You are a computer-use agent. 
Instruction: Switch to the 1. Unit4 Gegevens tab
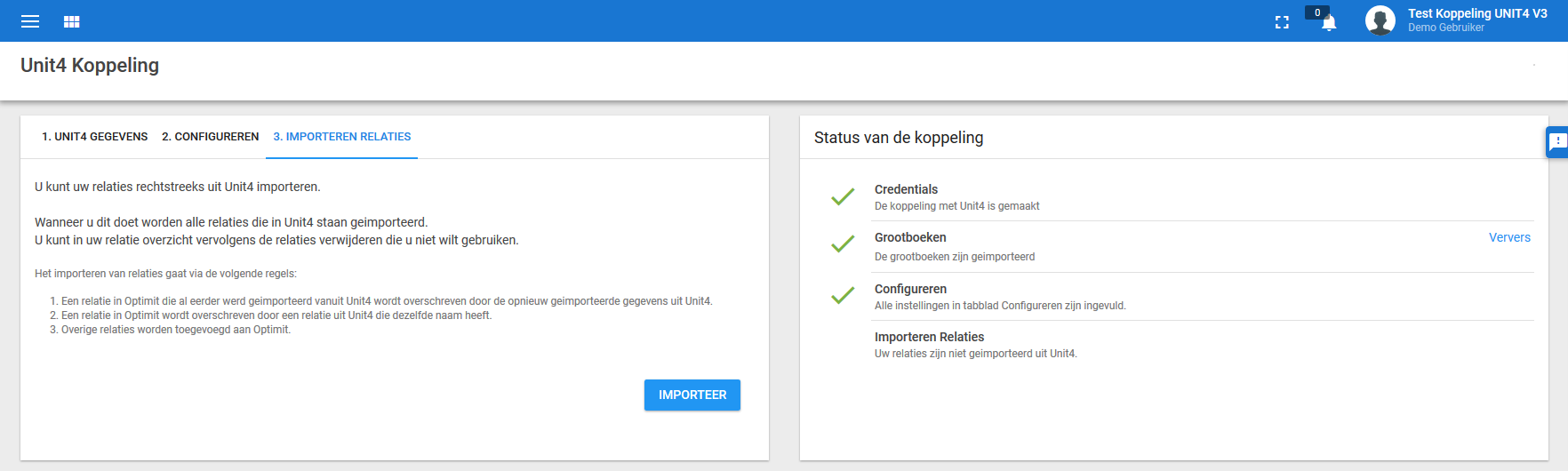[x=95, y=137]
